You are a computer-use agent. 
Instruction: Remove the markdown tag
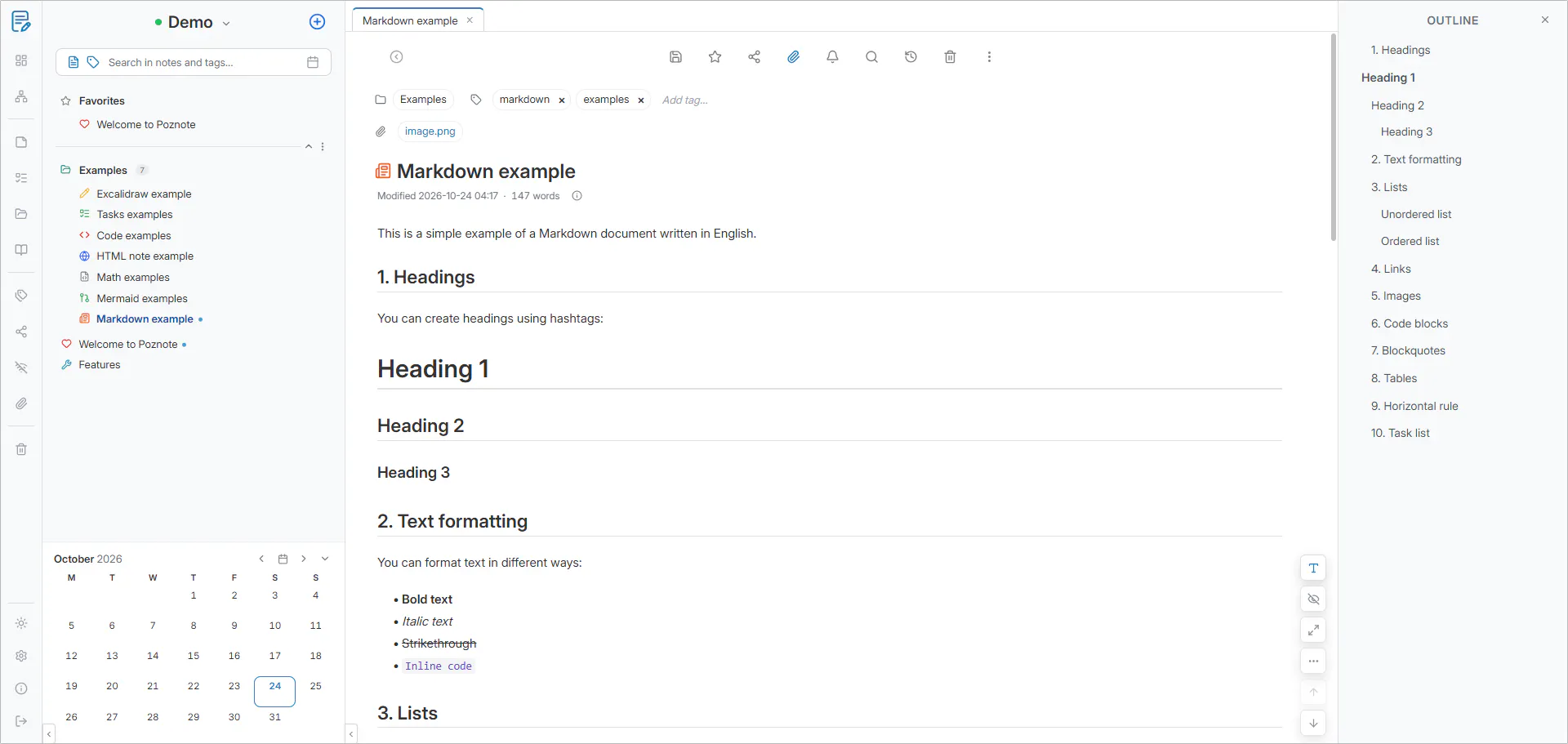click(562, 100)
